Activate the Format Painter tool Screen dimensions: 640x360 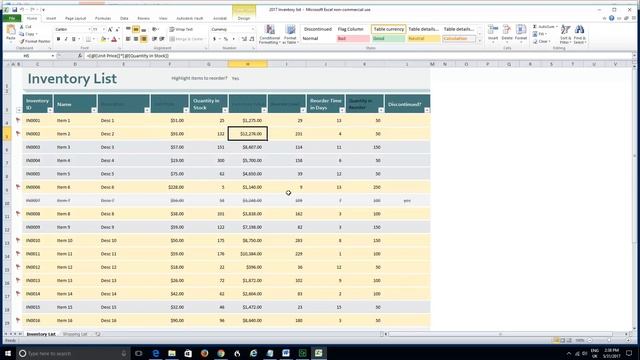(35, 41)
